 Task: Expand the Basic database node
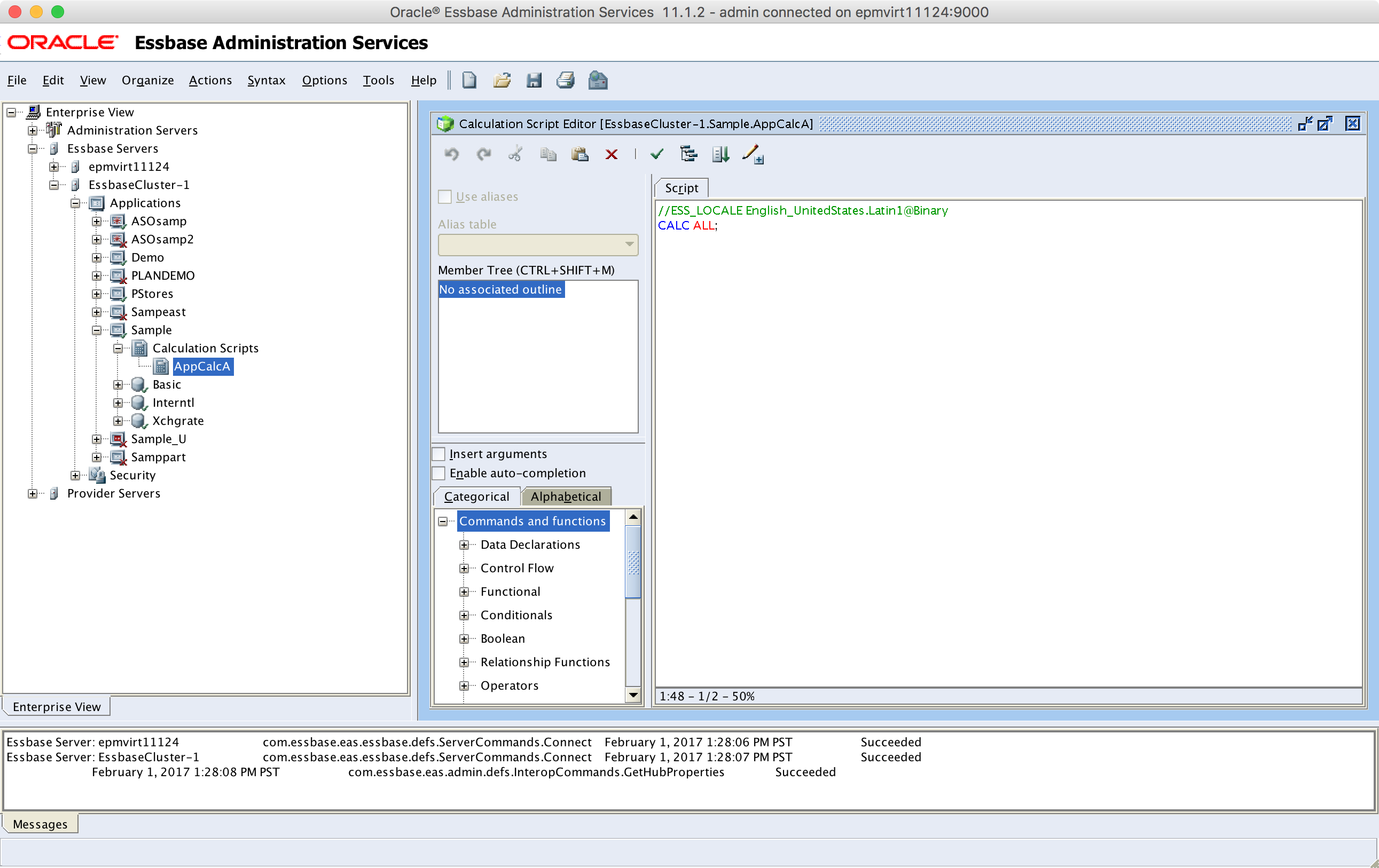pyautogui.click(x=118, y=385)
